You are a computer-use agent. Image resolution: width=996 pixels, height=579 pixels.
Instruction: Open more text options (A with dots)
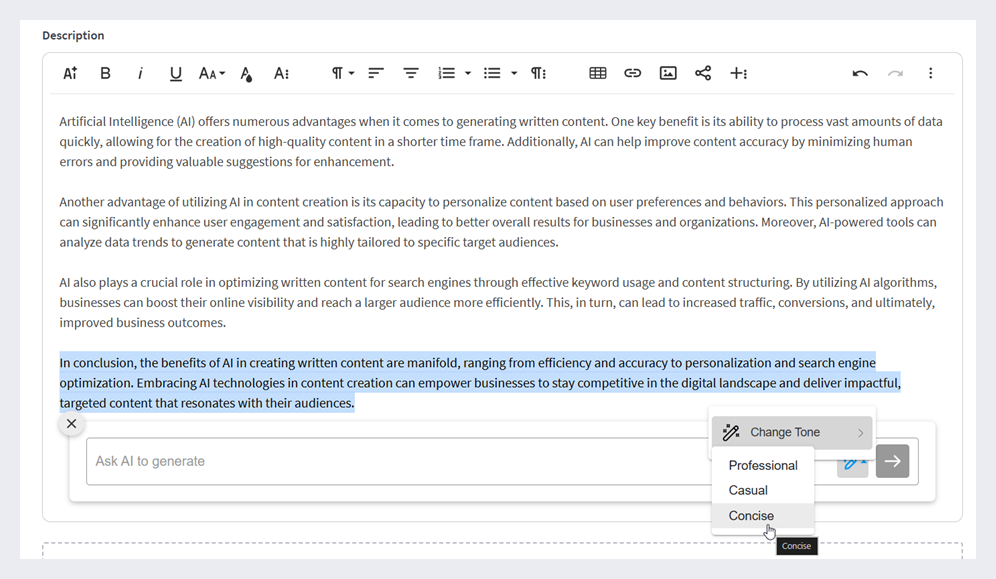[x=281, y=74]
